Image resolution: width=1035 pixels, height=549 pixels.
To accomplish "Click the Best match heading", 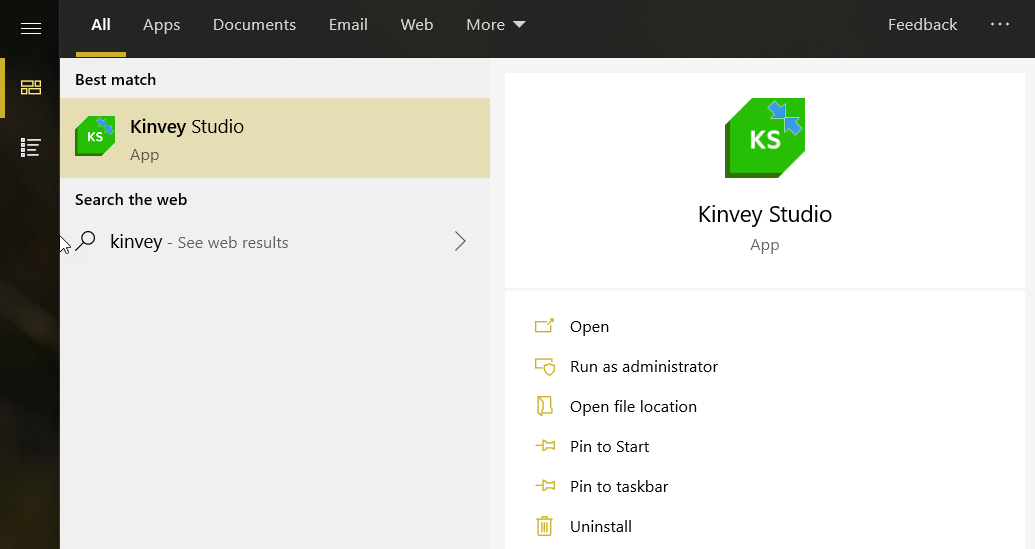I will point(116,80).
